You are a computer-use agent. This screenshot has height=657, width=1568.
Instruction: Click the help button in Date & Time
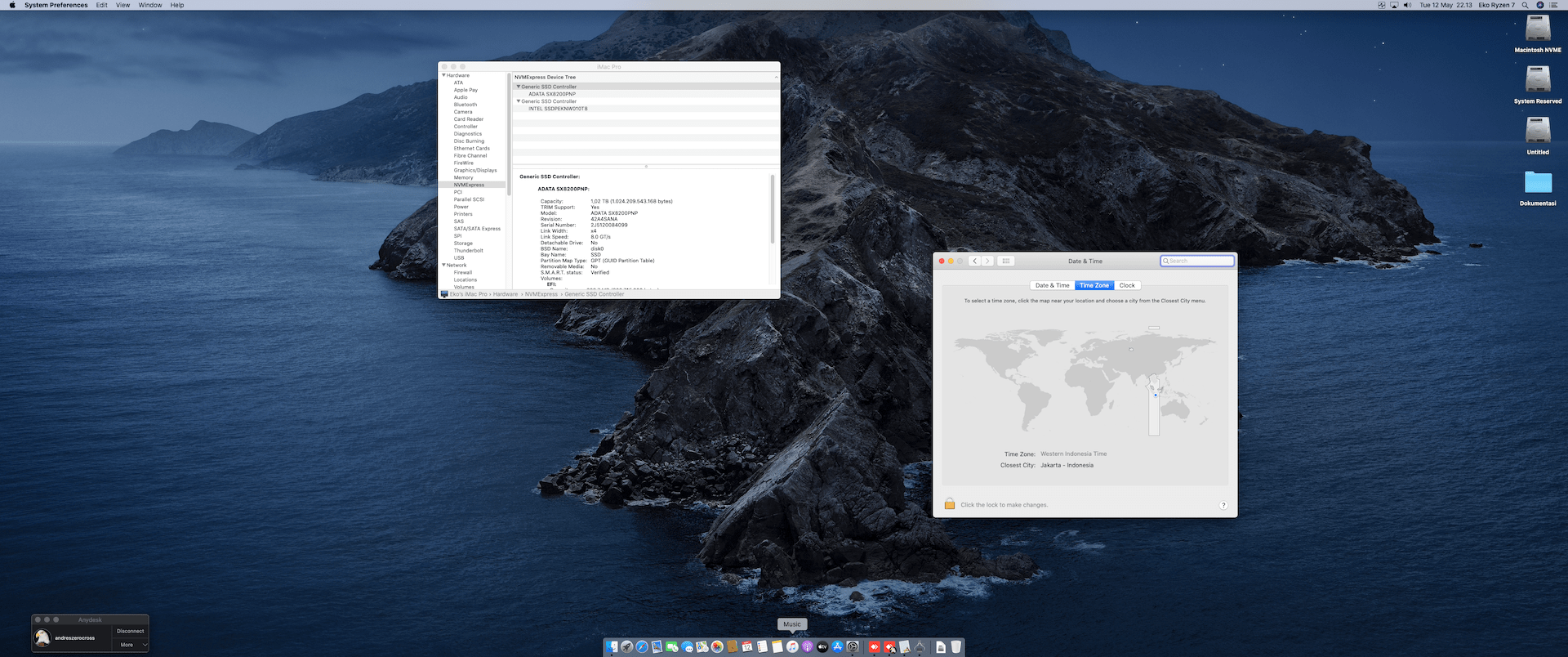pos(1223,505)
